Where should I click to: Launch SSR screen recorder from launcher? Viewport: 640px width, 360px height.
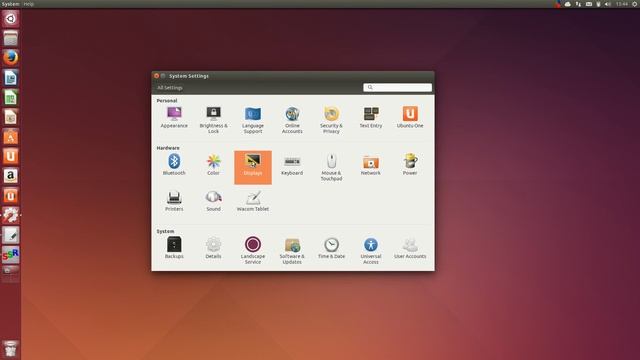coord(11,255)
